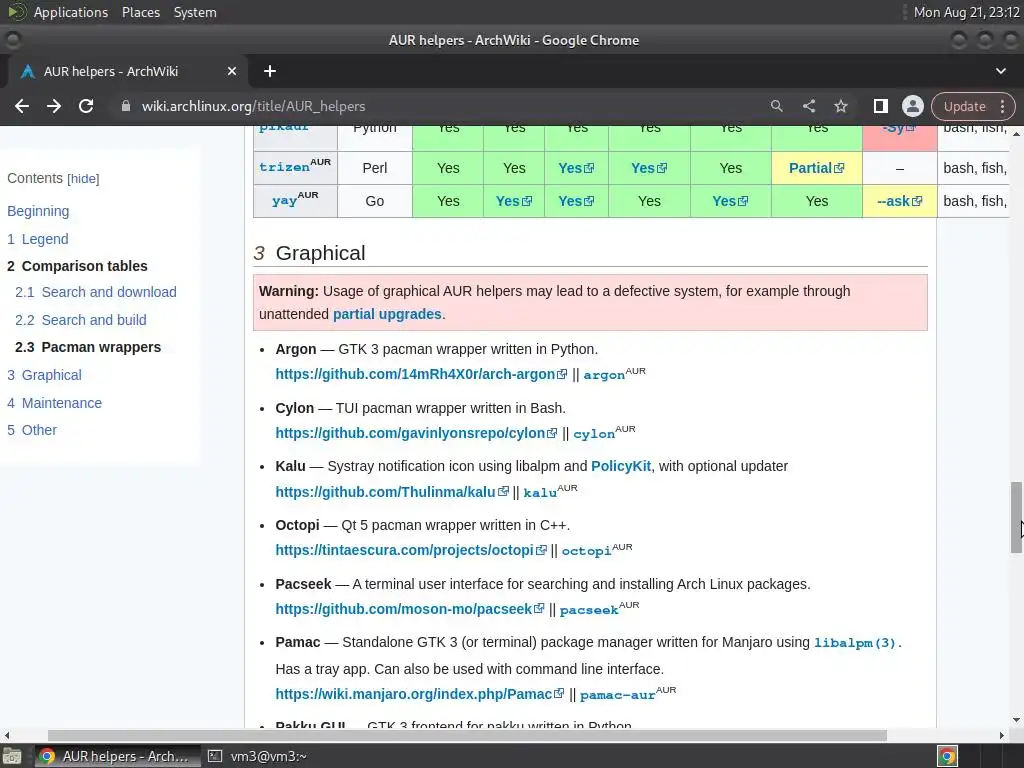Open the Applications menu
Viewport: 1024px width, 768px height.
tap(71, 12)
